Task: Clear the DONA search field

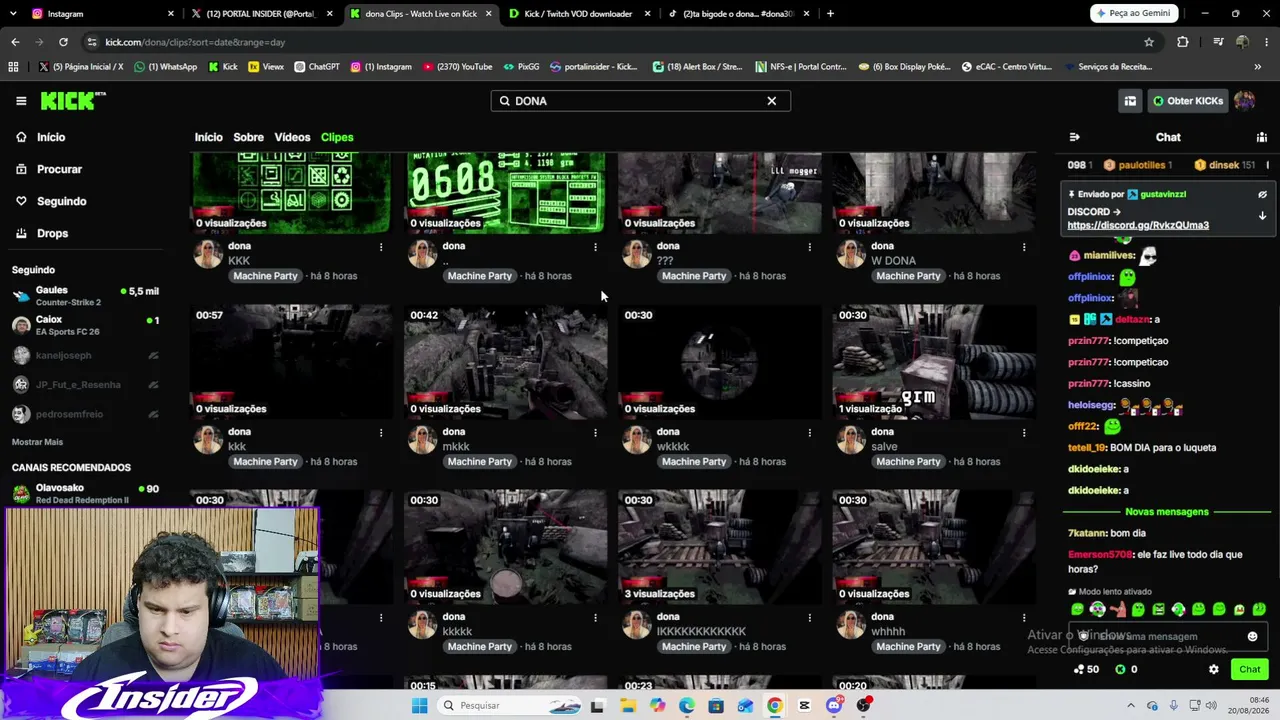Action: pos(771,101)
